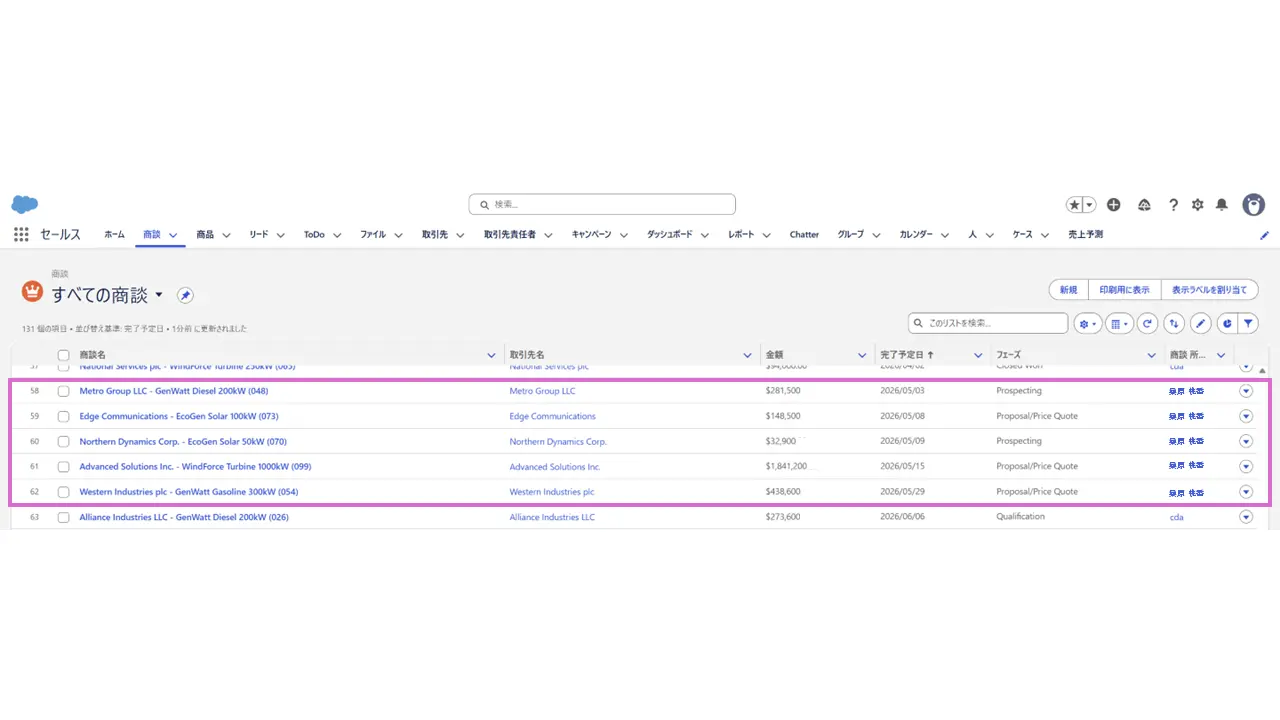1280x720 pixels.
Task: Click the favorites star icon
Action: pos(1075,205)
